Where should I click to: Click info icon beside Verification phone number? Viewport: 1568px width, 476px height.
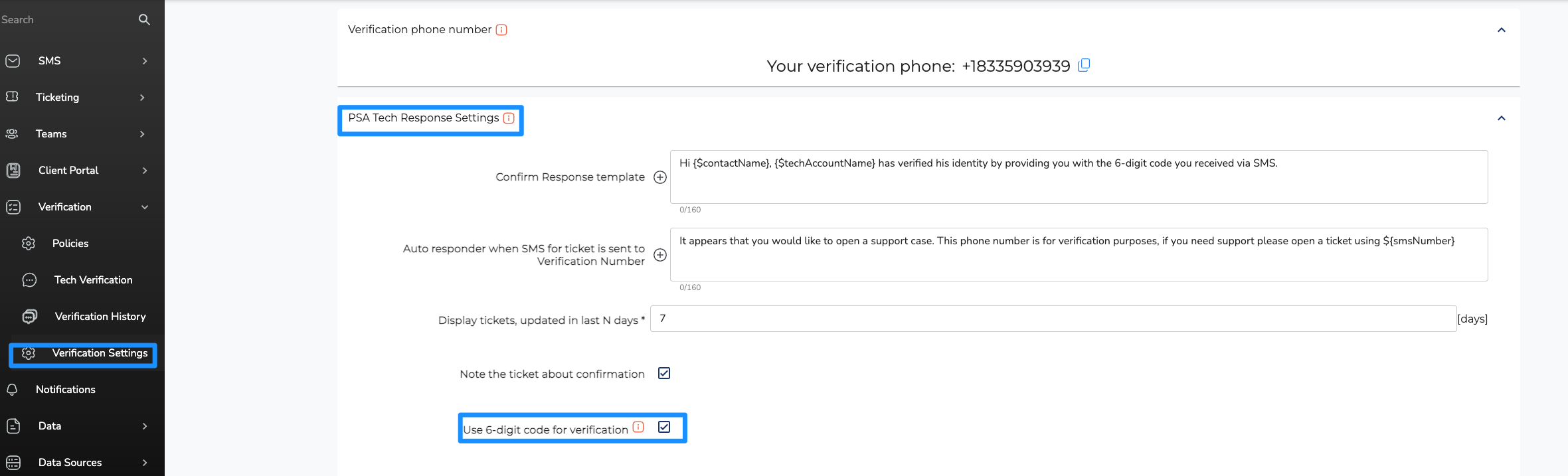tap(501, 30)
